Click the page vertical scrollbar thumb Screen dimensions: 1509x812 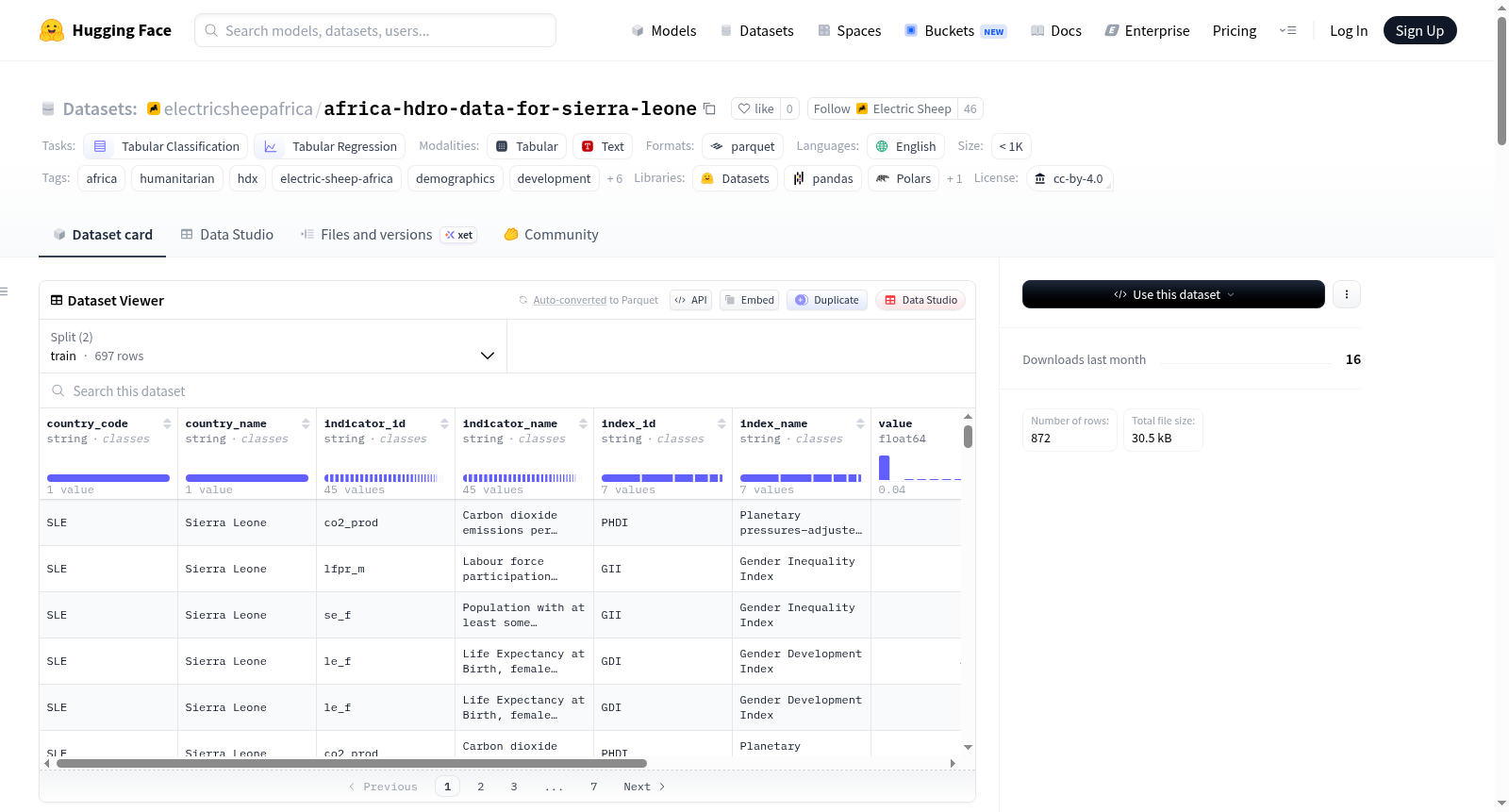pos(1501,81)
